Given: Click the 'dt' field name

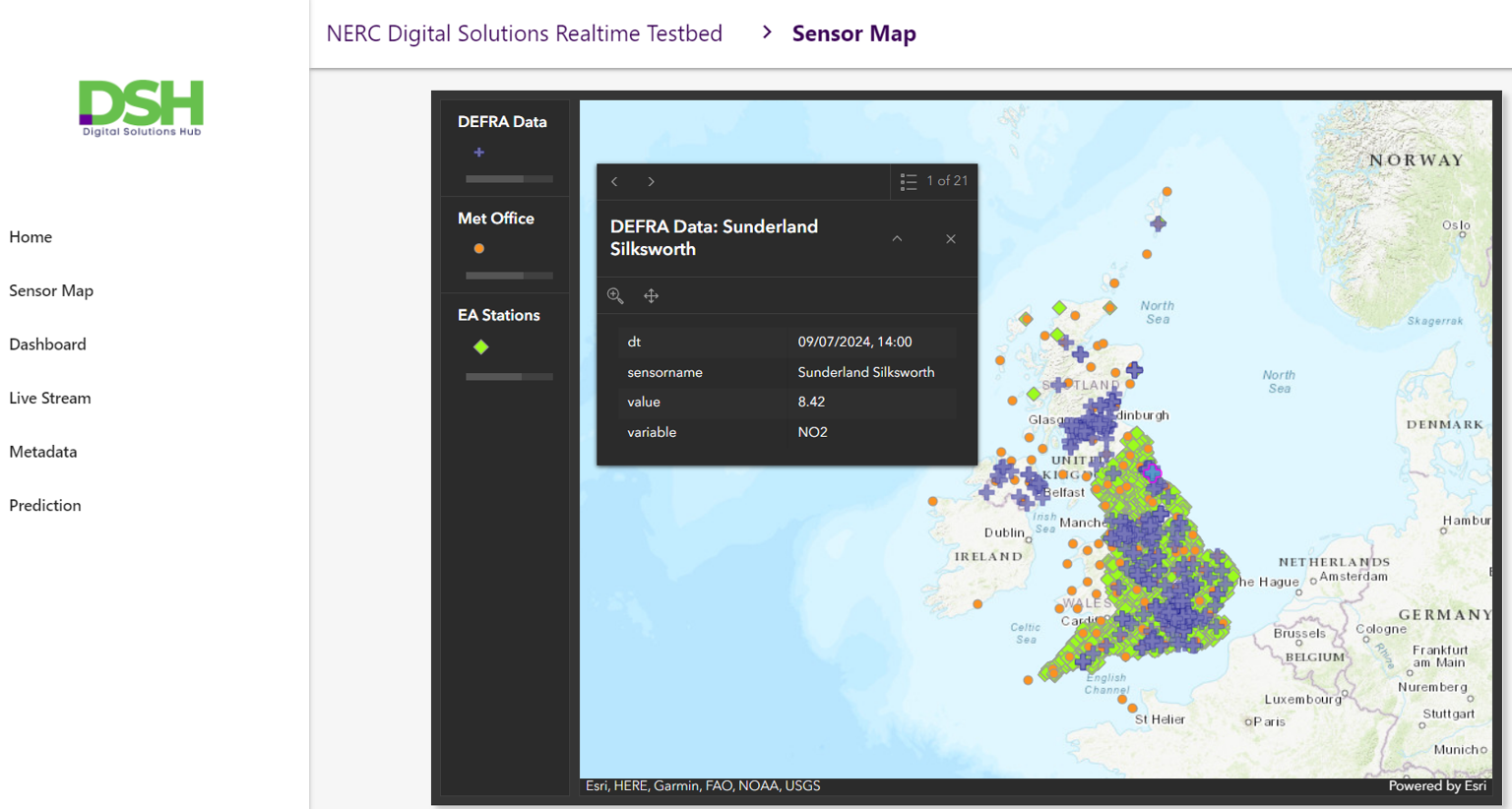Looking at the screenshot, I should pos(634,342).
